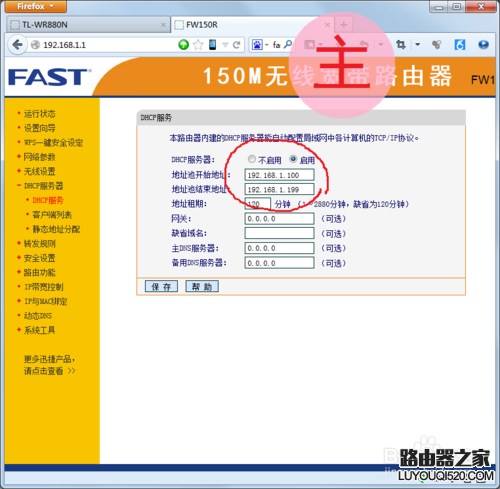Collapse the DHCP服务器 menu

click(43, 186)
